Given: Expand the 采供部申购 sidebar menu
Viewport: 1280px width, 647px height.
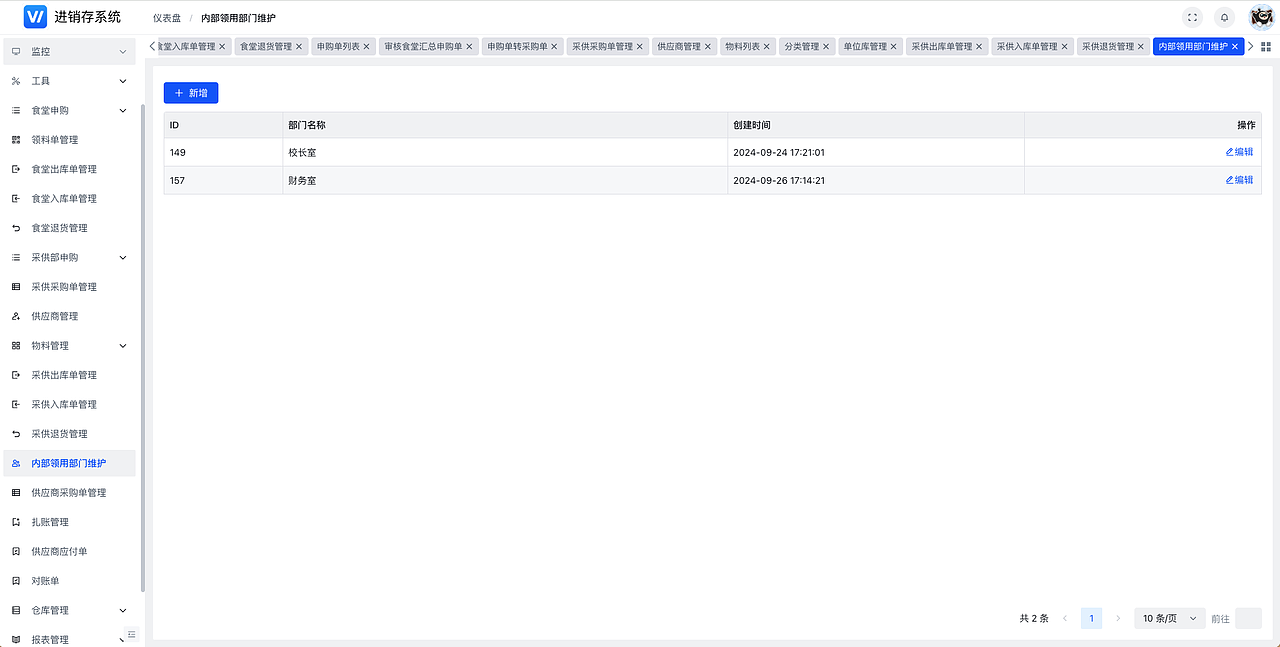Looking at the screenshot, I should [68, 257].
